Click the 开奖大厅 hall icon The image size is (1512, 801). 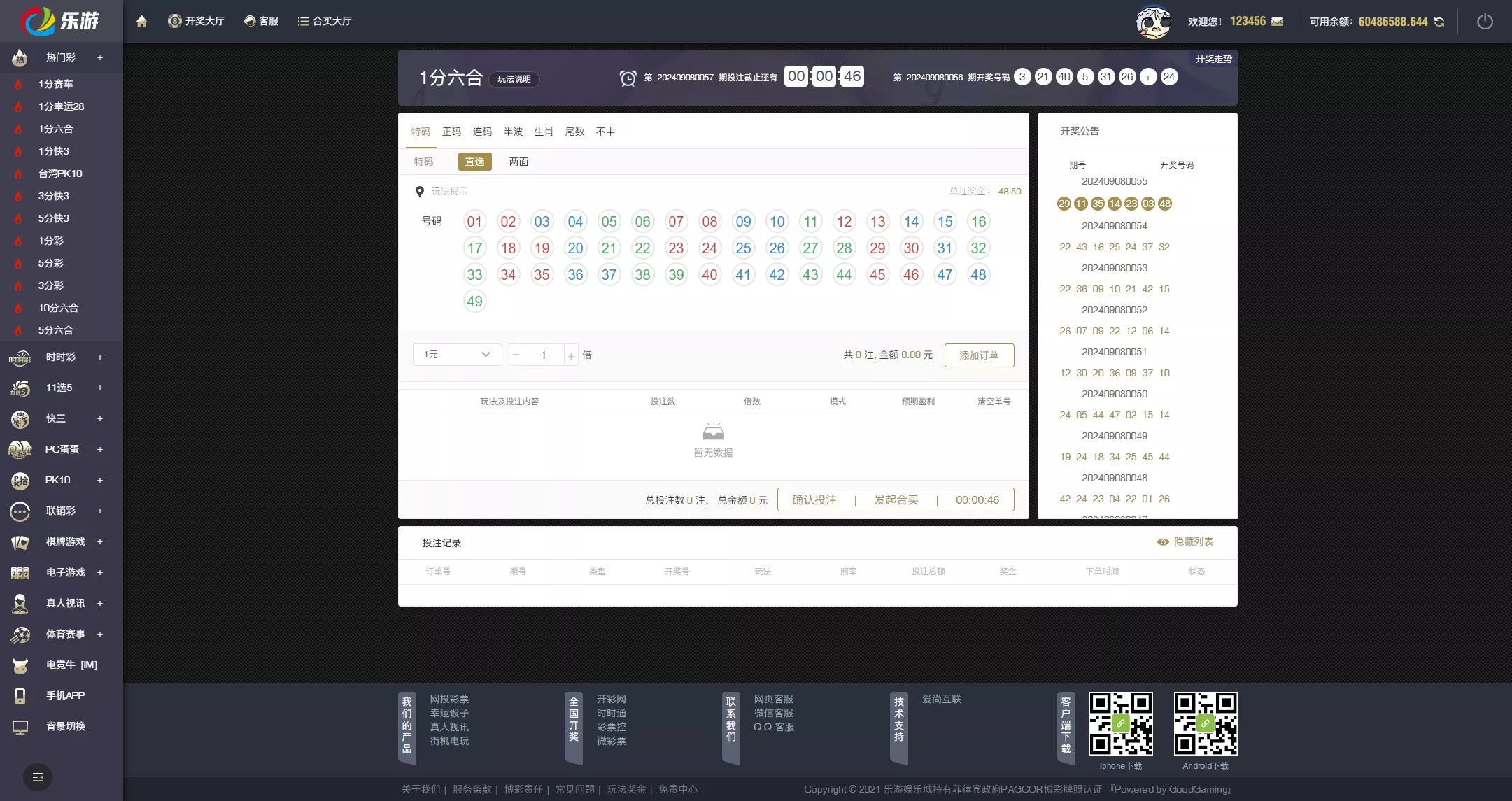178,21
